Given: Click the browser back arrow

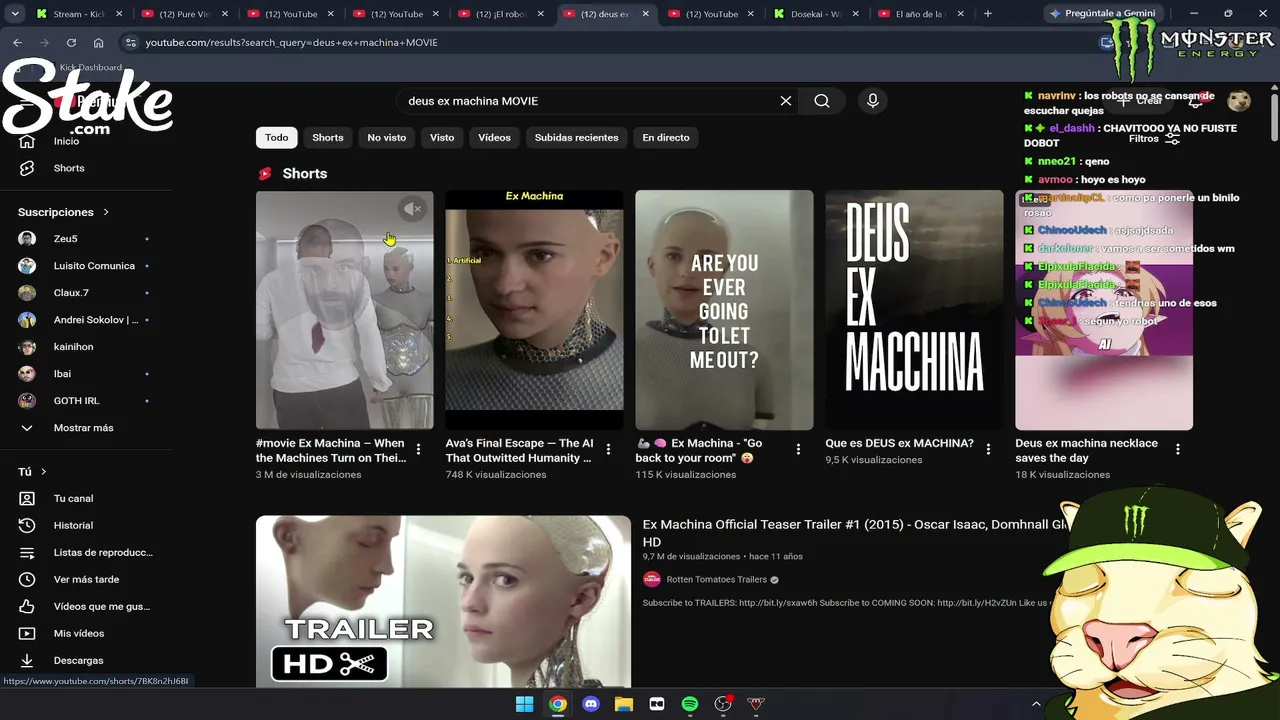Looking at the screenshot, I should click(x=17, y=43).
